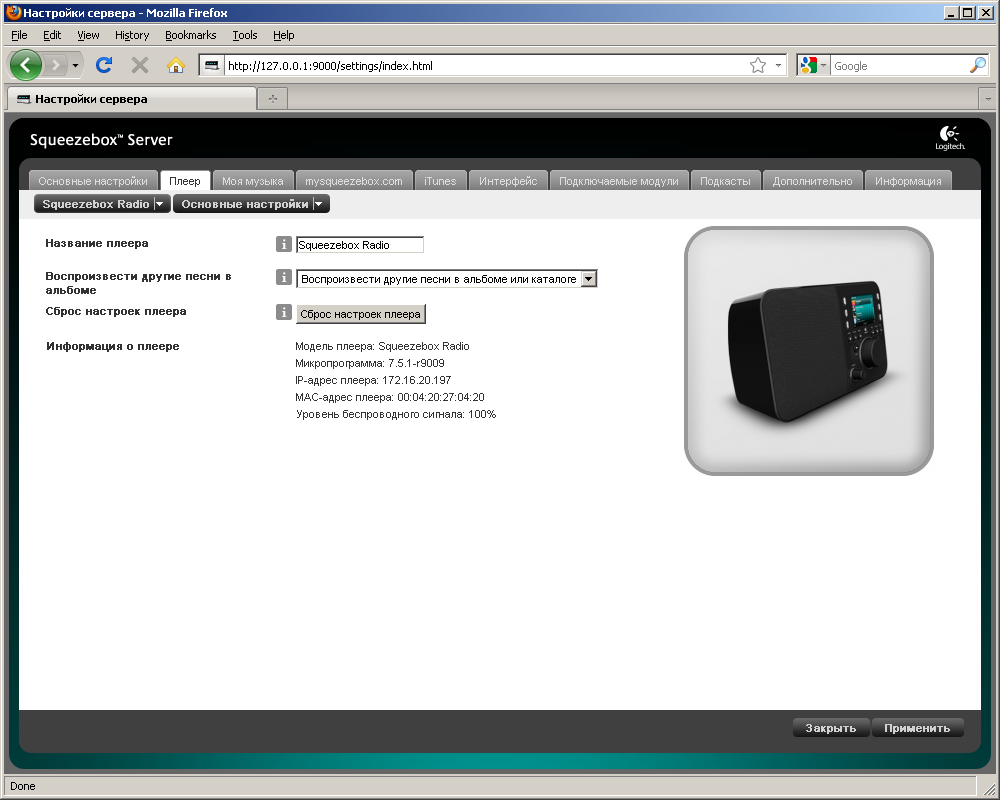This screenshot has height=800, width=1000.
Task: Switch to Моя музыка tab
Action: [253, 181]
